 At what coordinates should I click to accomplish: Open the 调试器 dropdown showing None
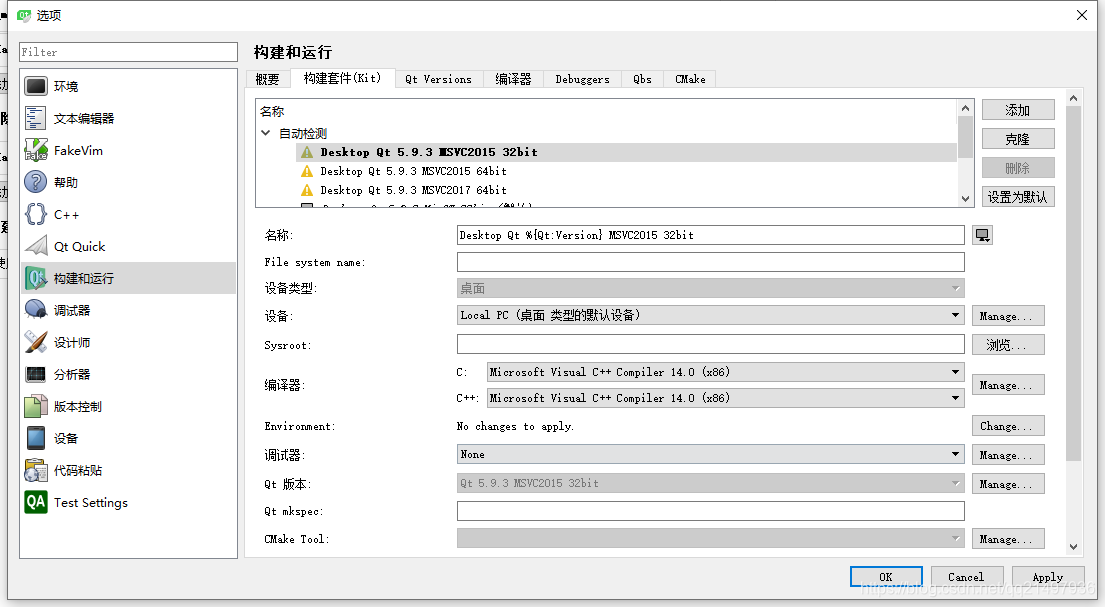[x=710, y=455]
